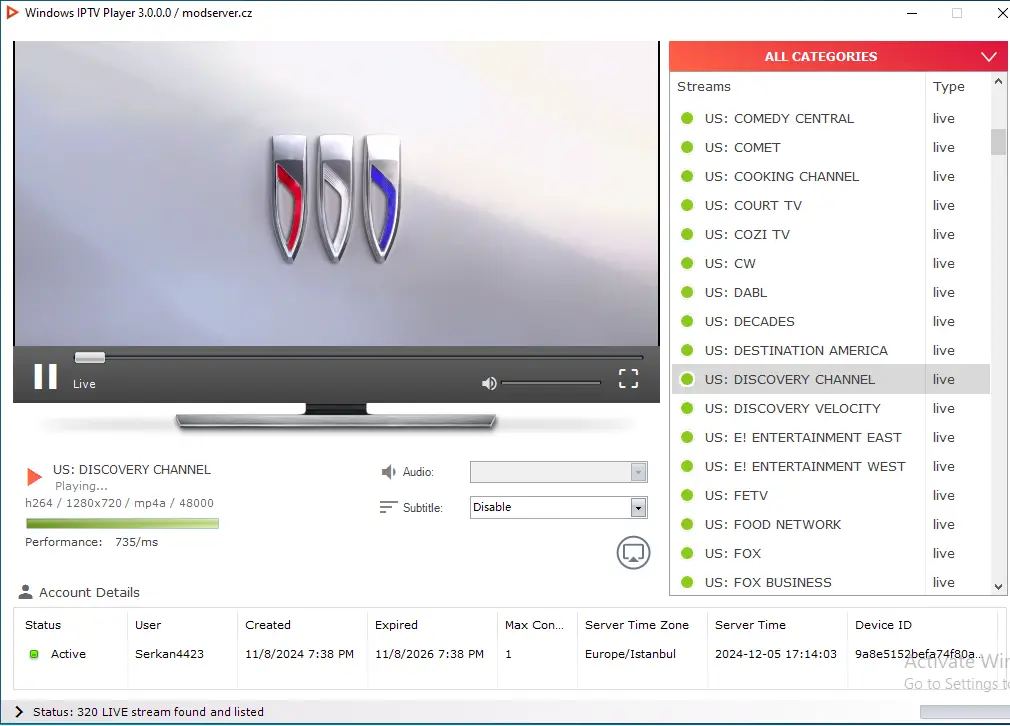This screenshot has height=726, width=1010.
Task: Click the live type cell for US: CW
Action: coord(944,263)
